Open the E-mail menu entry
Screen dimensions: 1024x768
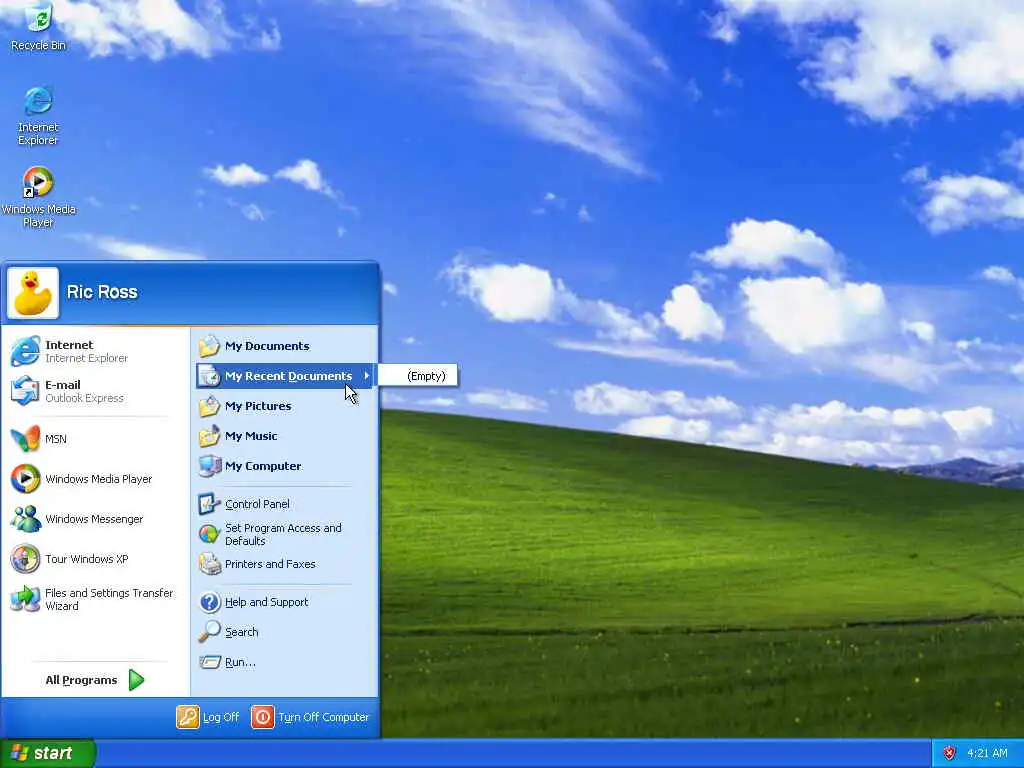click(x=95, y=391)
